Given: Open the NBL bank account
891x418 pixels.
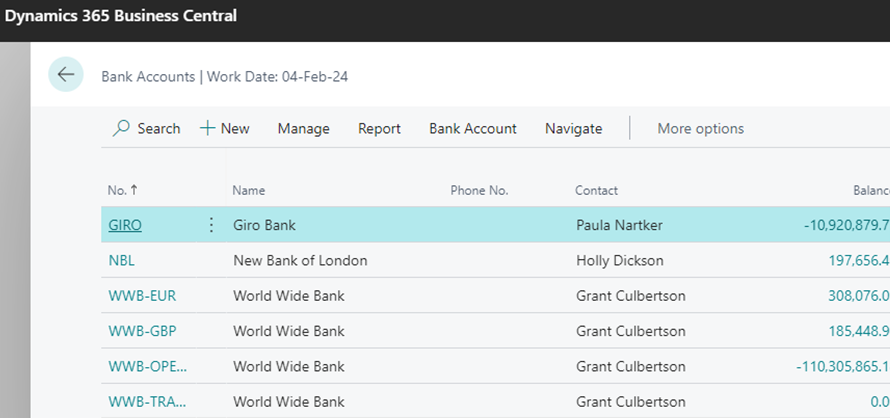Looking at the screenshot, I should (122, 261).
